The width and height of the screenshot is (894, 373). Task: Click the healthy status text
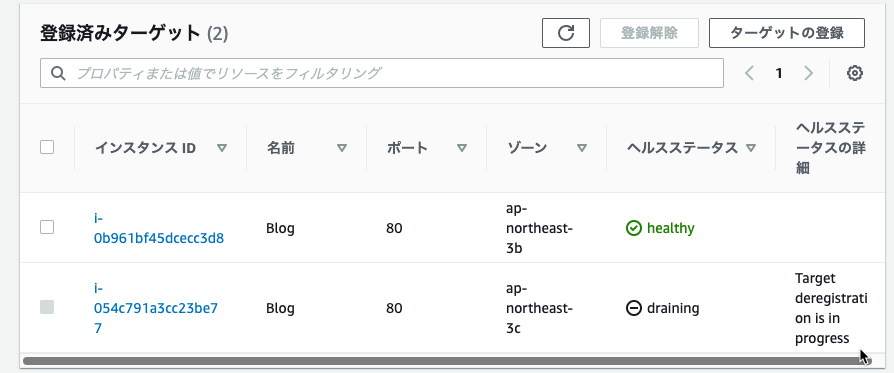(670, 228)
